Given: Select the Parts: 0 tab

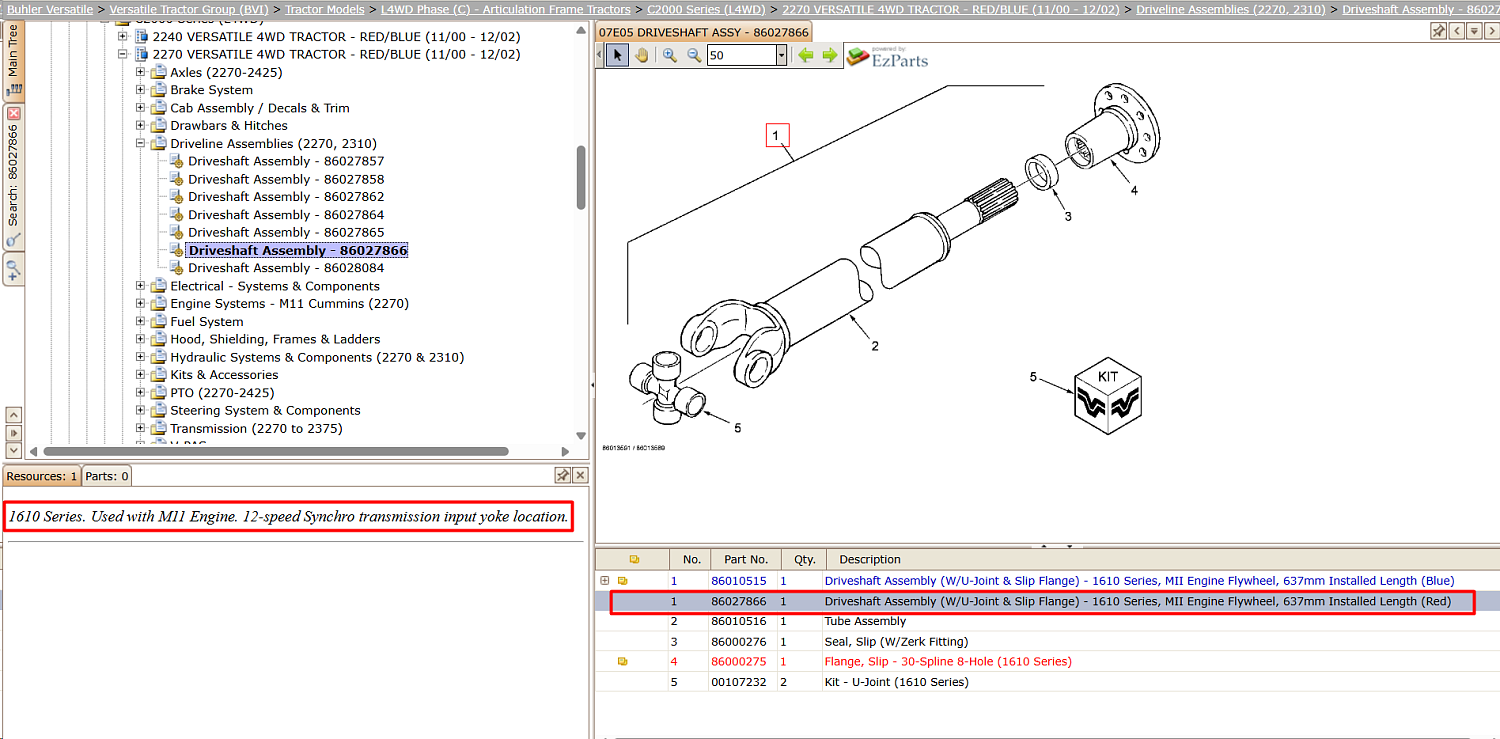Looking at the screenshot, I should point(106,476).
